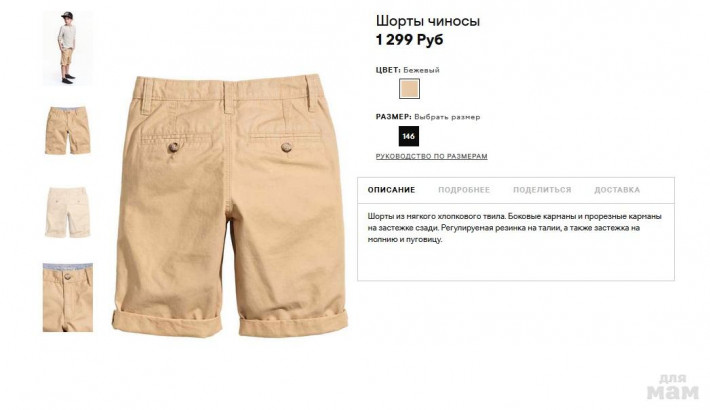Pick the beige color swatch
This screenshot has width=710, height=410.
tap(409, 89)
